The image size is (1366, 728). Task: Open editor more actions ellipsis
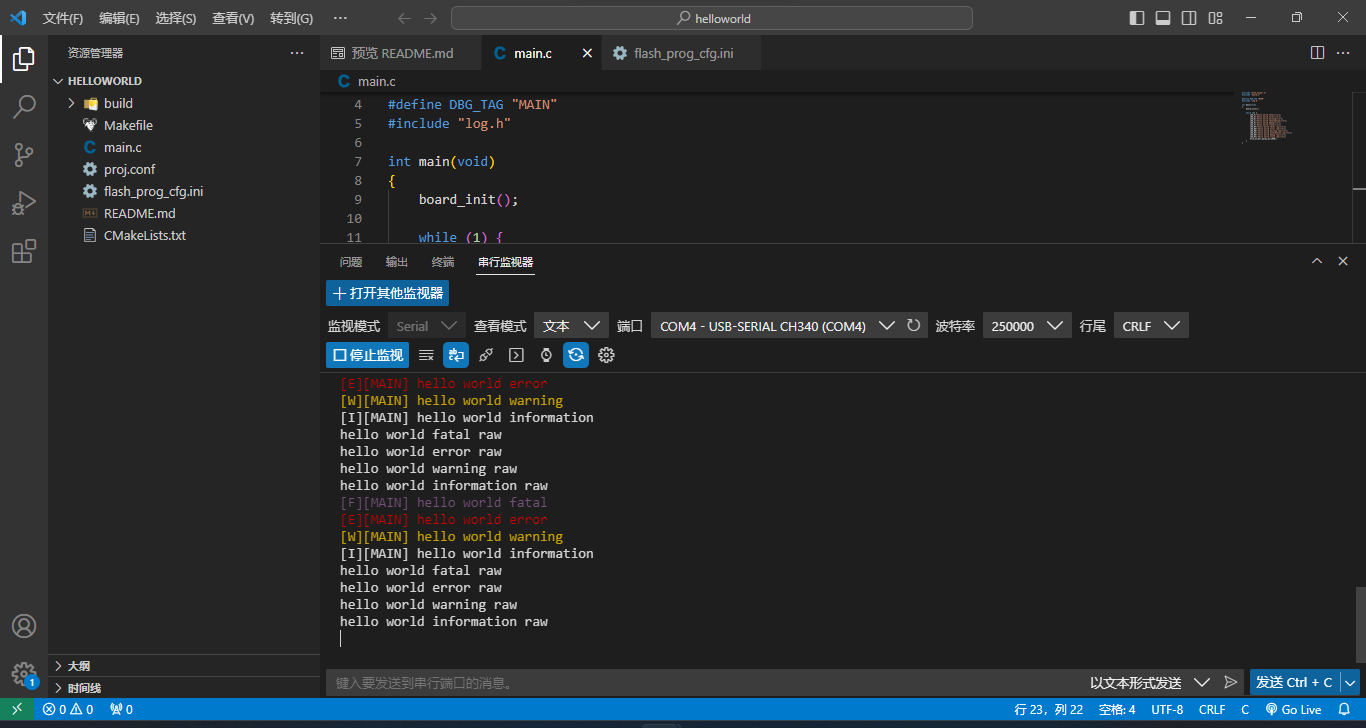pos(1345,53)
